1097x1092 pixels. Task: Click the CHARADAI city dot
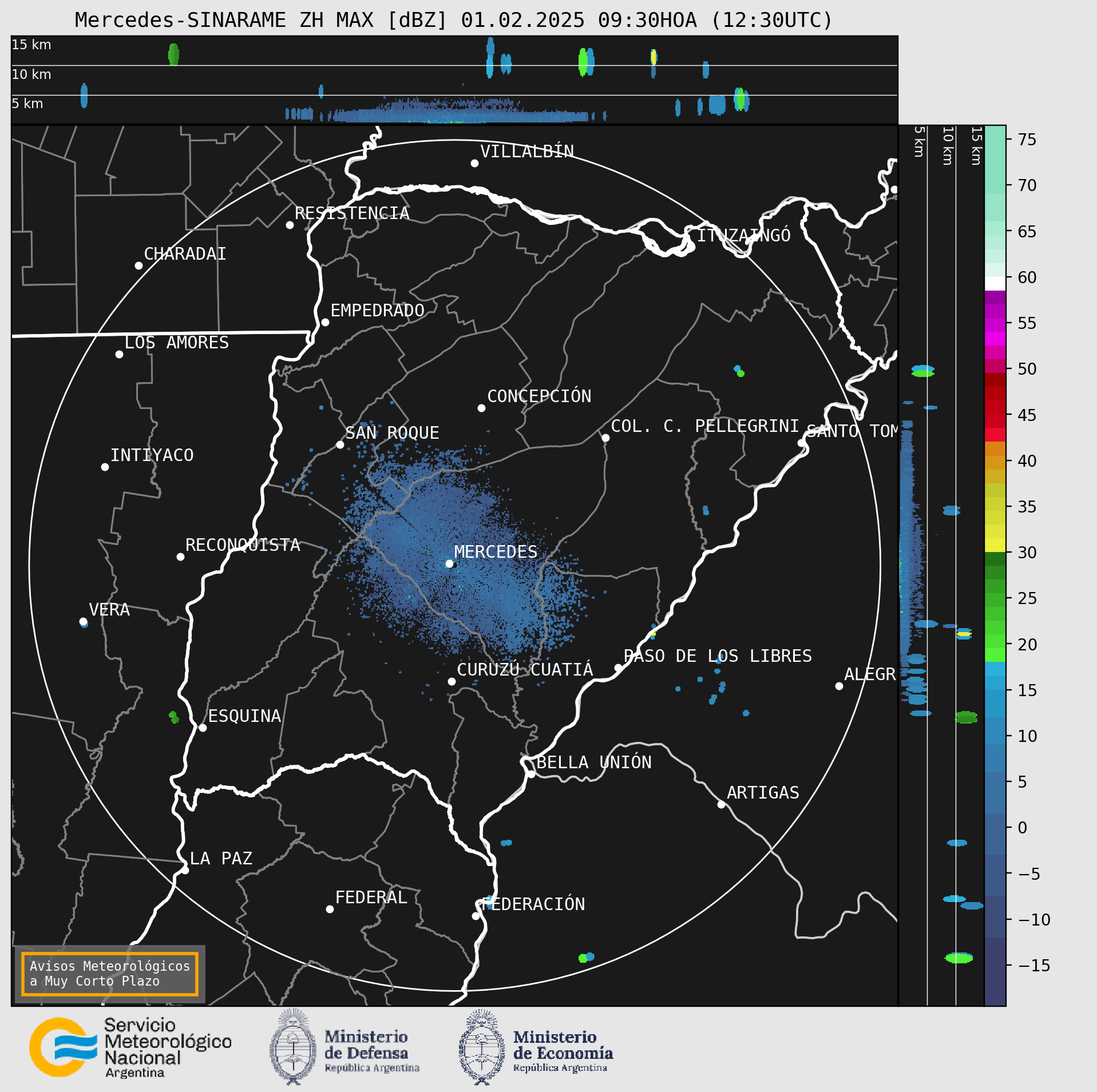click(x=138, y=266)
